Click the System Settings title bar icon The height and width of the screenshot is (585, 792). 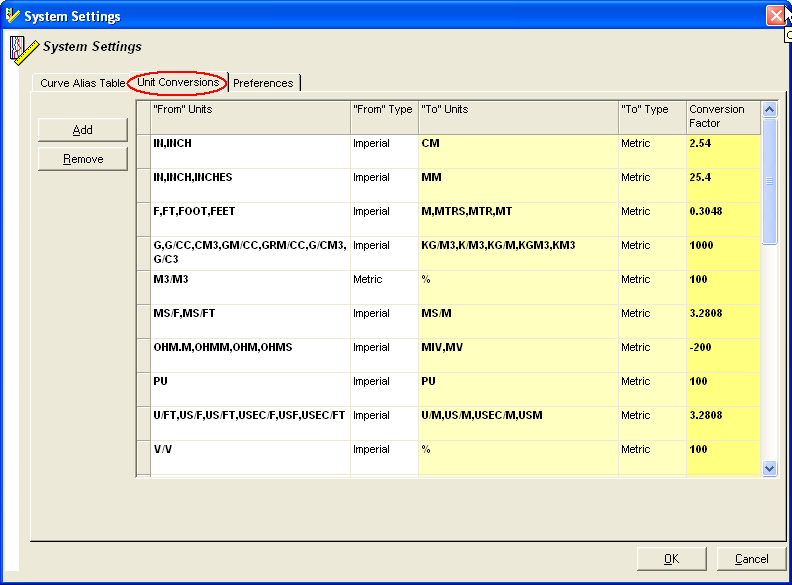[12, 16]
